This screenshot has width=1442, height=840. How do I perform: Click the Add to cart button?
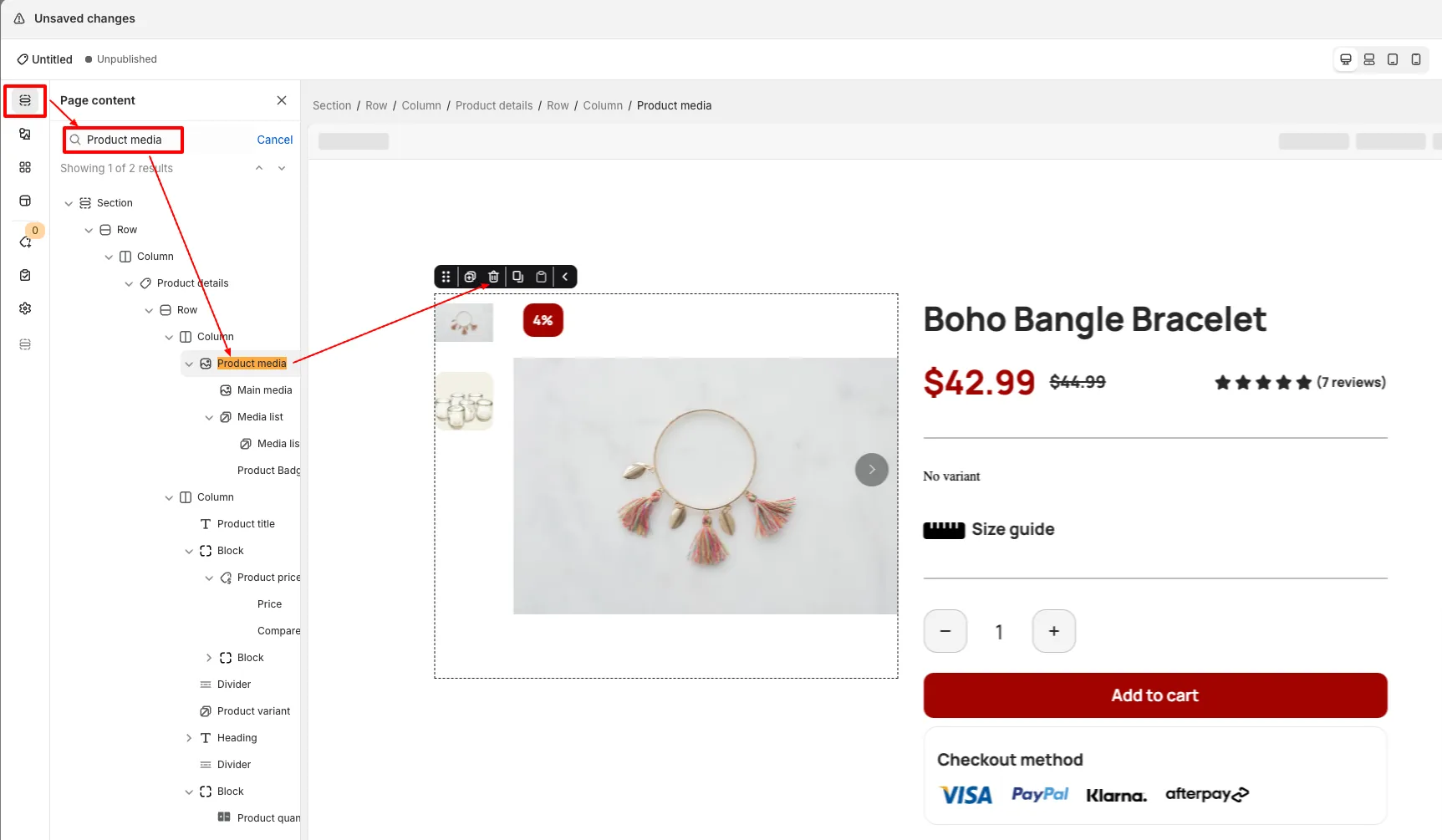tap(1154, 695)
